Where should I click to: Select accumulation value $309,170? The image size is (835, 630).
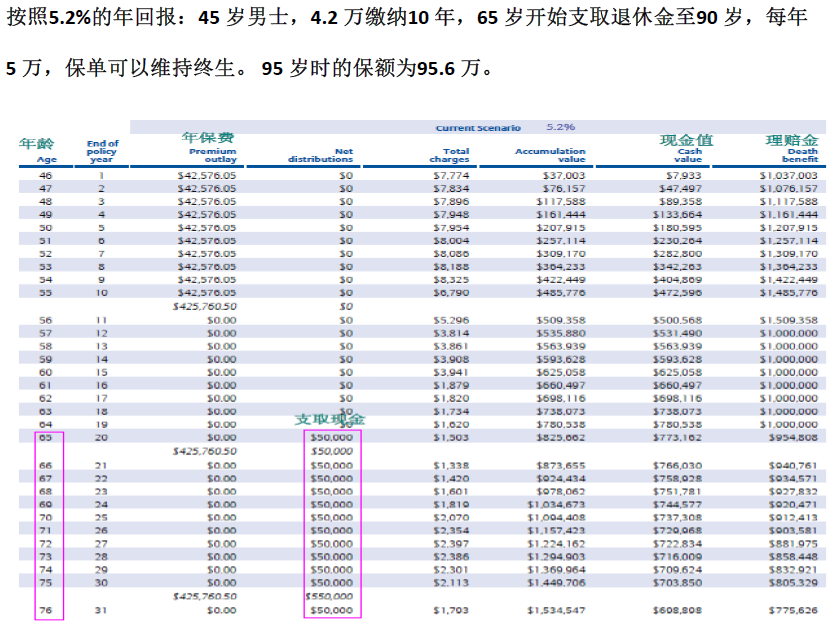point(561,253)
